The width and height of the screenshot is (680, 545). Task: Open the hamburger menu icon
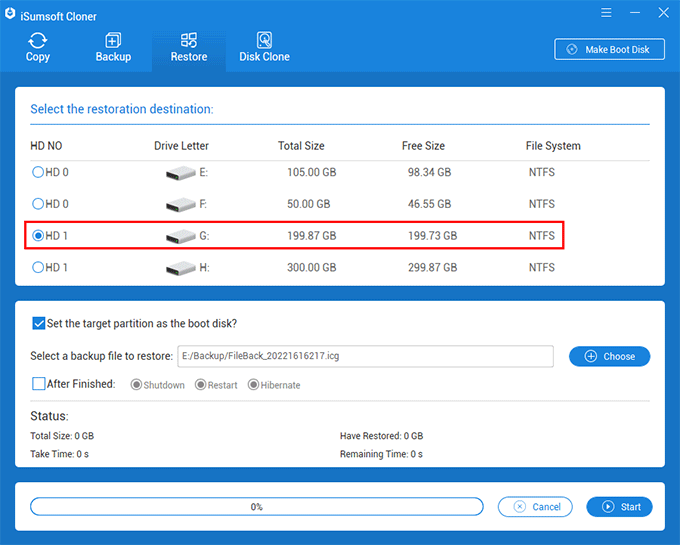606,13
